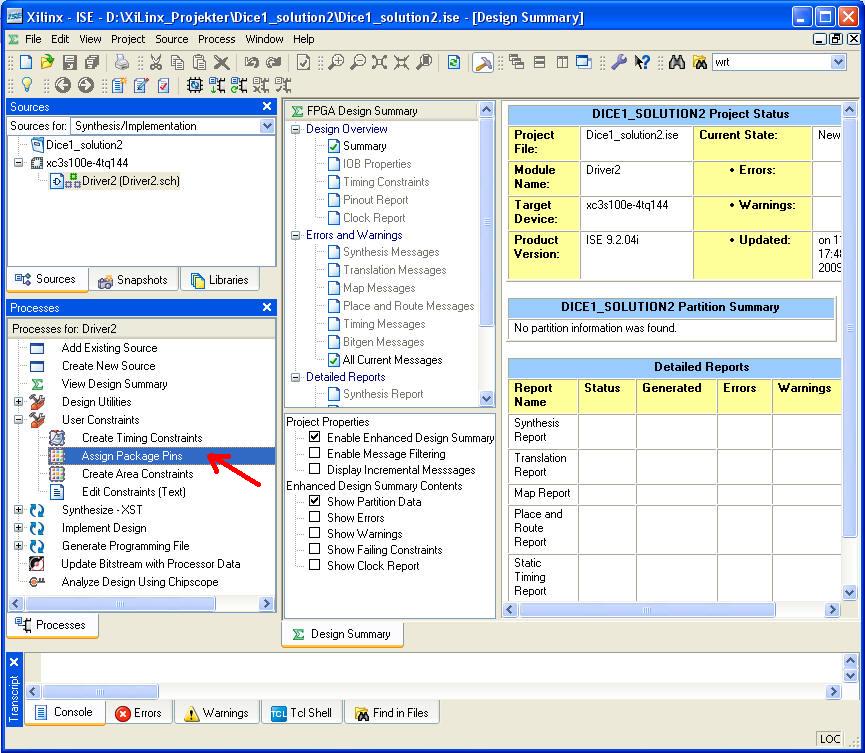Tick Show Failing Constraints checkbox

click(x=314, y=549)
